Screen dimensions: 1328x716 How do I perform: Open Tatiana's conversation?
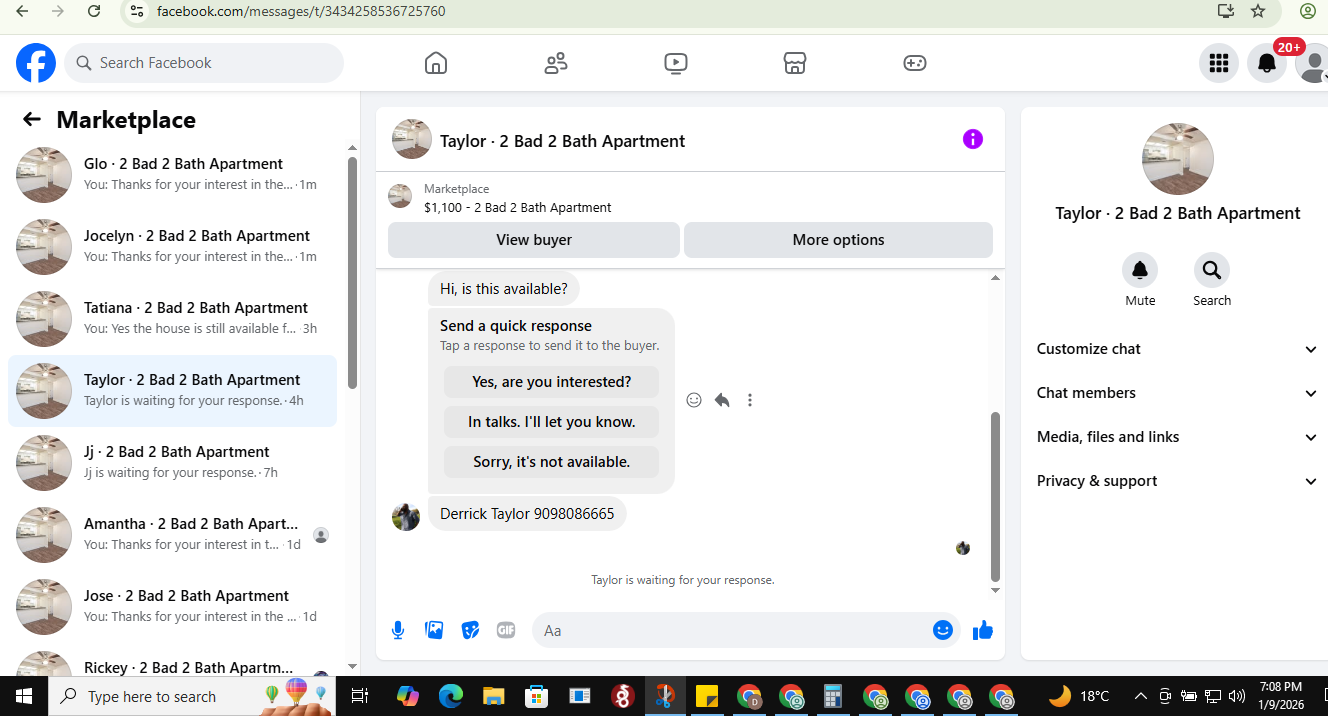coord(172,318)
